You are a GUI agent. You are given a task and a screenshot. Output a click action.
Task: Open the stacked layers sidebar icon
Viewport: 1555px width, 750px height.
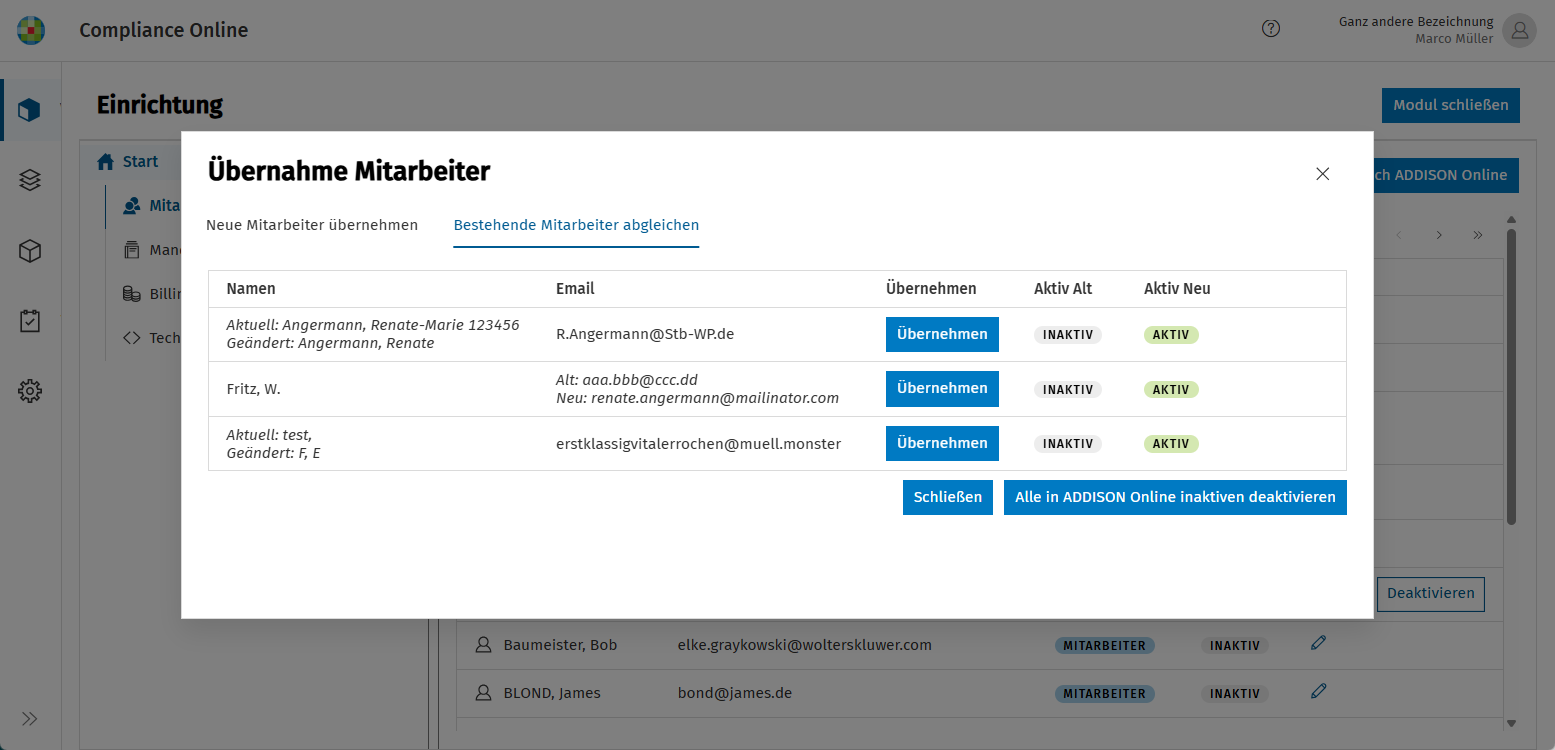click(30, 180)
